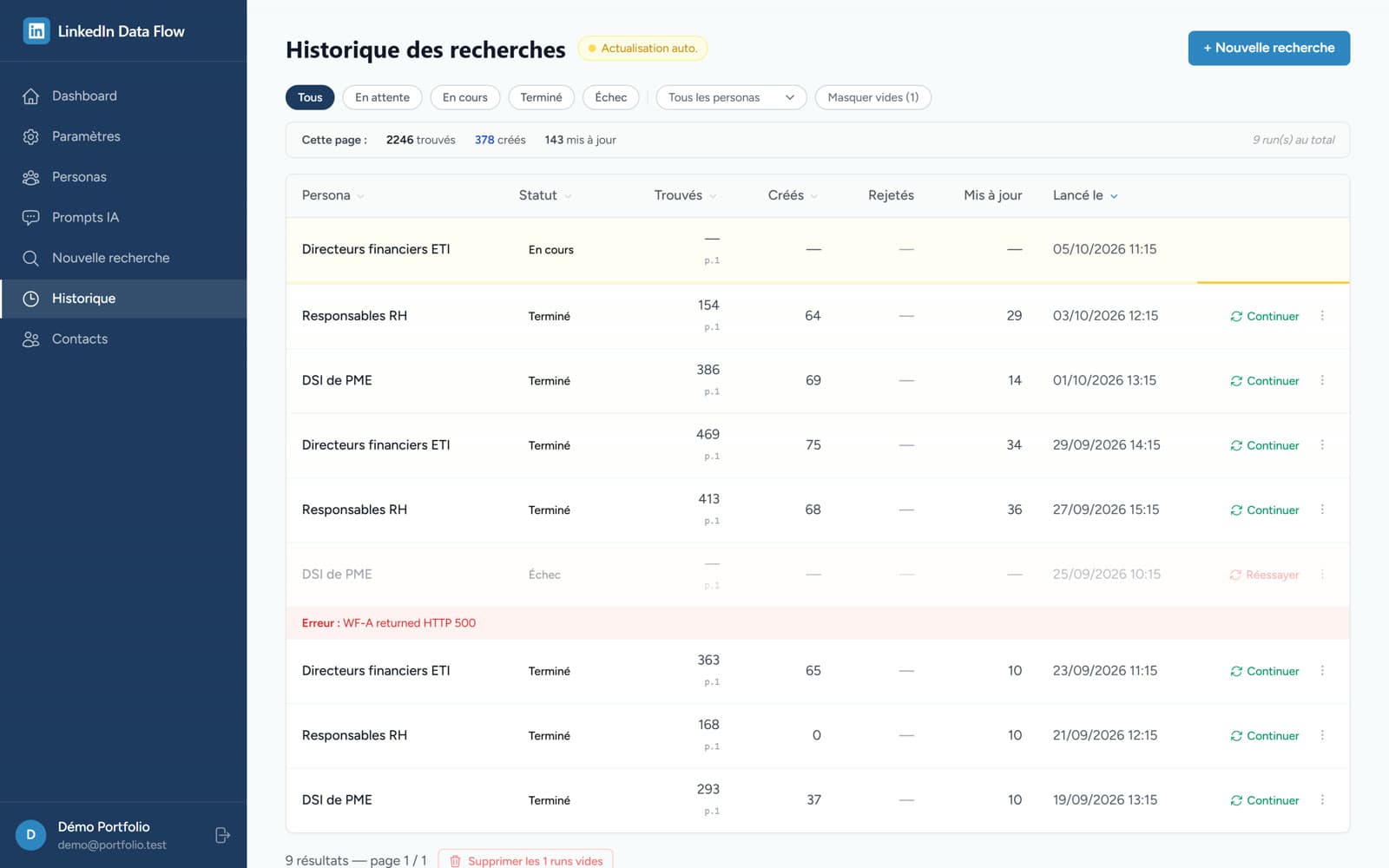Go to Prompts IA in the sidebar
1389x868 pixels.
point(123,218)
